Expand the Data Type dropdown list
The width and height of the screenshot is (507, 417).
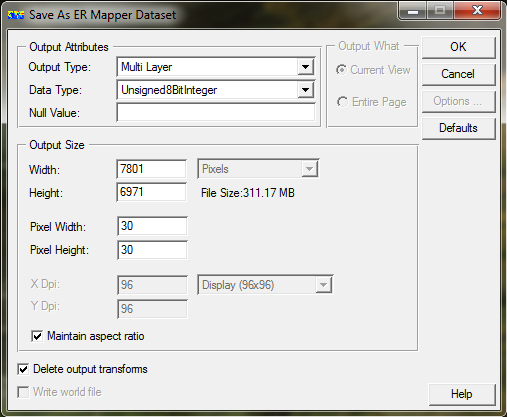tap(305, 90)
